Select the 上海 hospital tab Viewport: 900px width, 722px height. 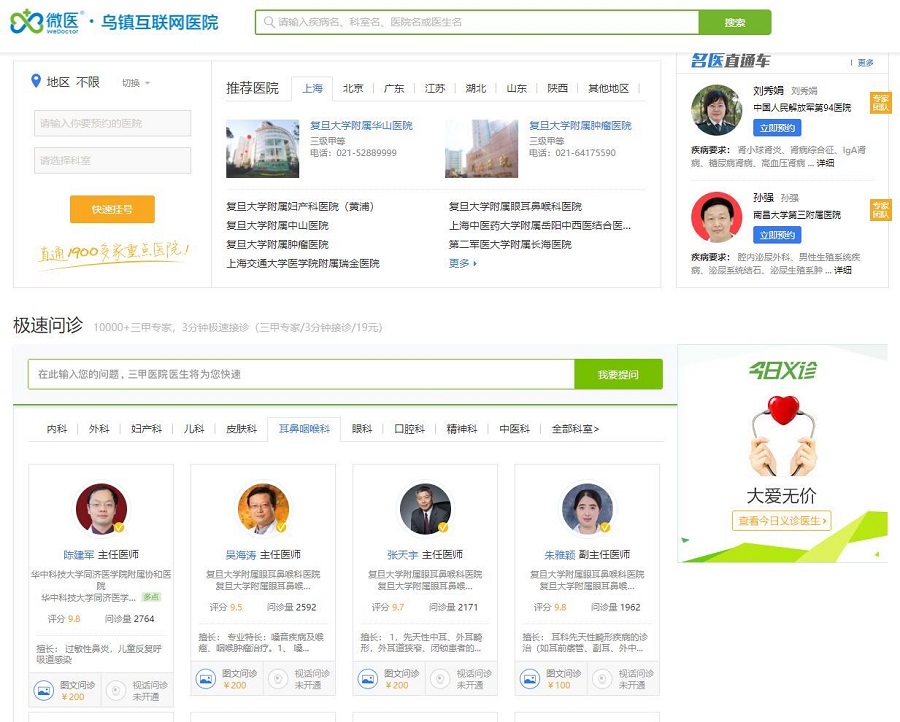tap(312, 88)
